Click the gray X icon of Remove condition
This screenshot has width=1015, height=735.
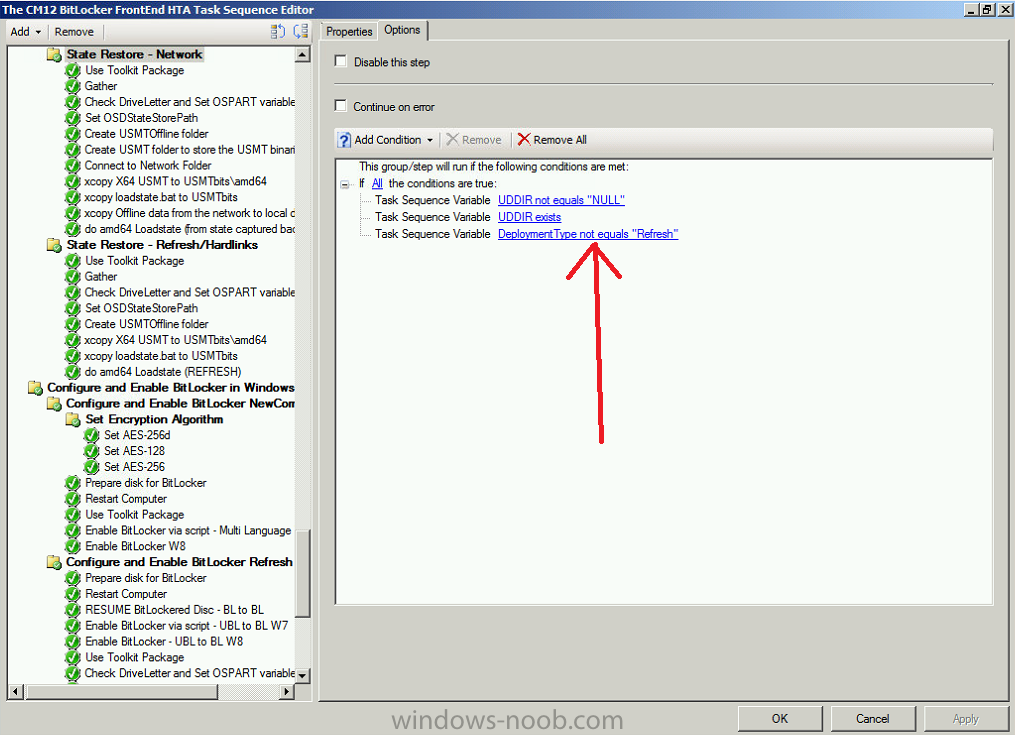[x=452, y=139]
